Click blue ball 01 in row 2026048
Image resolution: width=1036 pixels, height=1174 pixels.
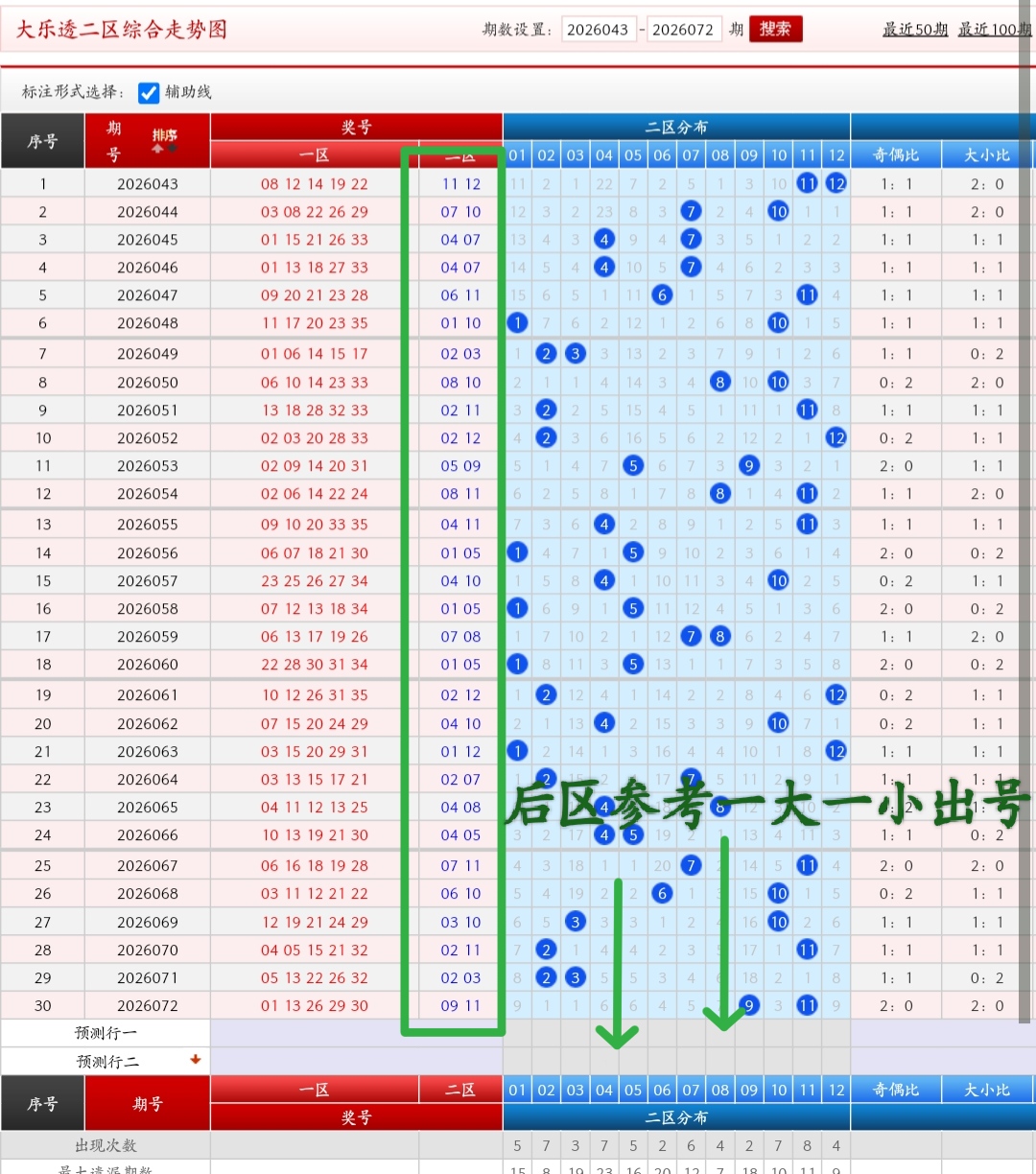coord(517,322)
